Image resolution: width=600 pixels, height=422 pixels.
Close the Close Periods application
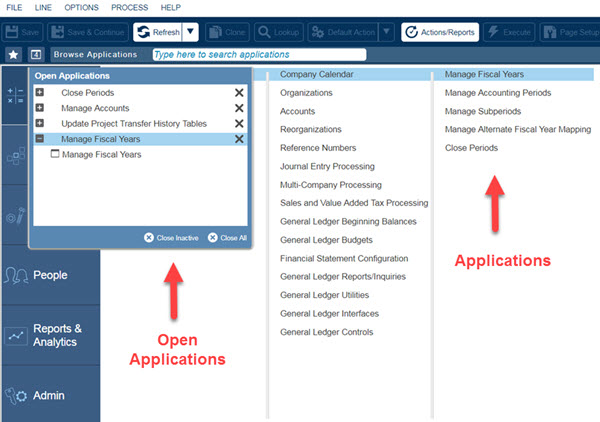[x=239, y=93]
